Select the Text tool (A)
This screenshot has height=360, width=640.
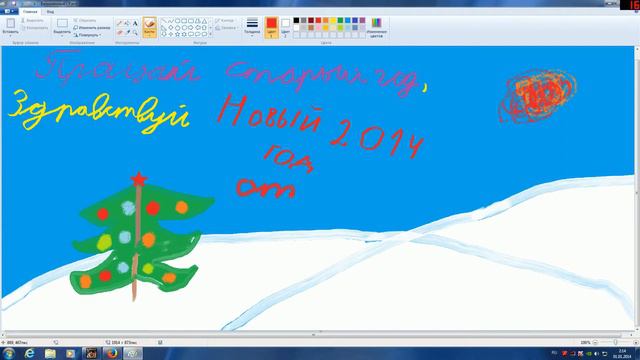[x=135, y=23]
